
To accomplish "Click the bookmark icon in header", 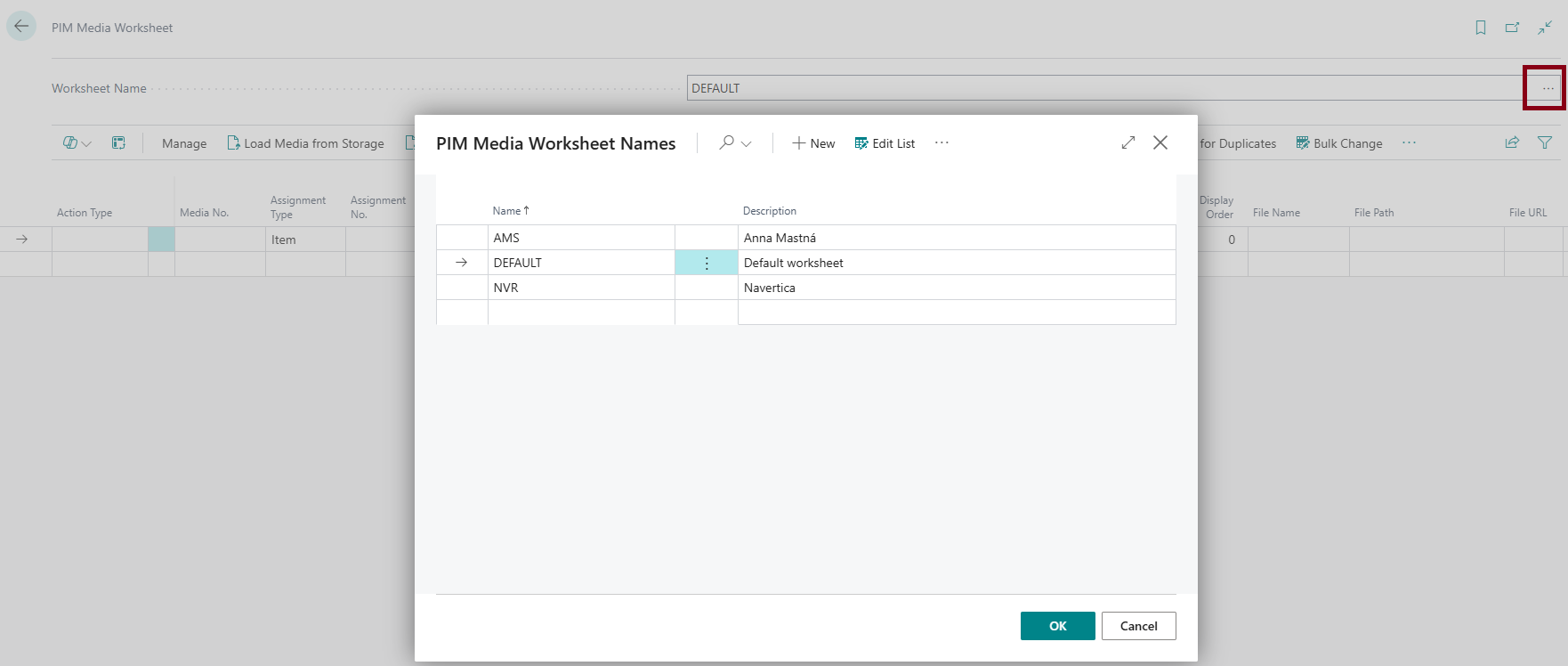I will (x=1481, y=28).
